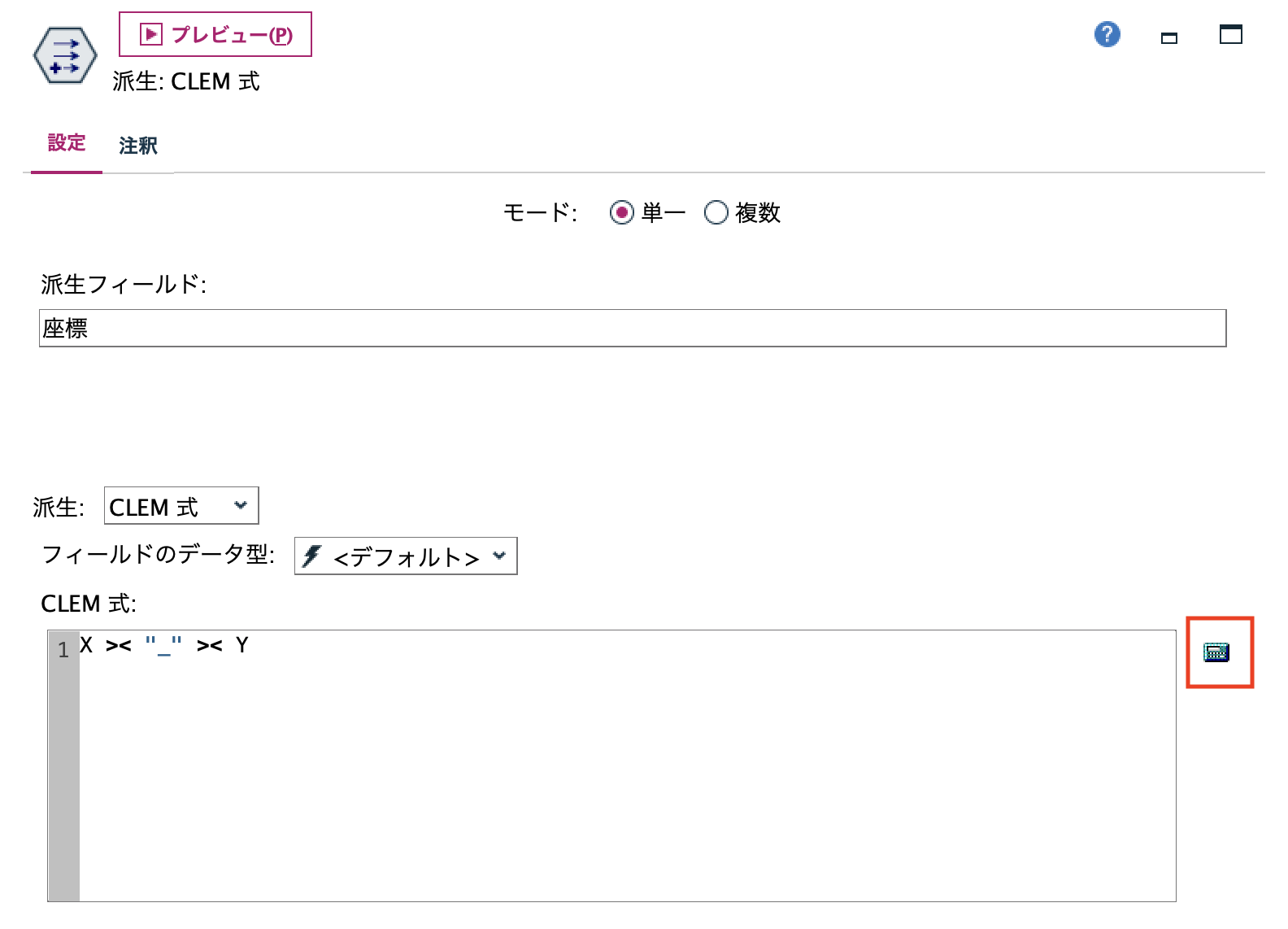Click the プレビュー(P) button
This screenshot has width=1288, height=929.
(215, 33)
